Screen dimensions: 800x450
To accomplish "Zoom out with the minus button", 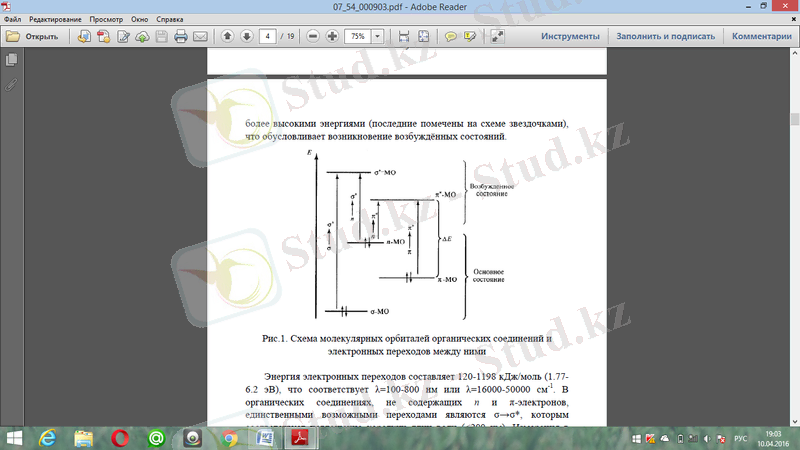I will (x=313, y=37).
